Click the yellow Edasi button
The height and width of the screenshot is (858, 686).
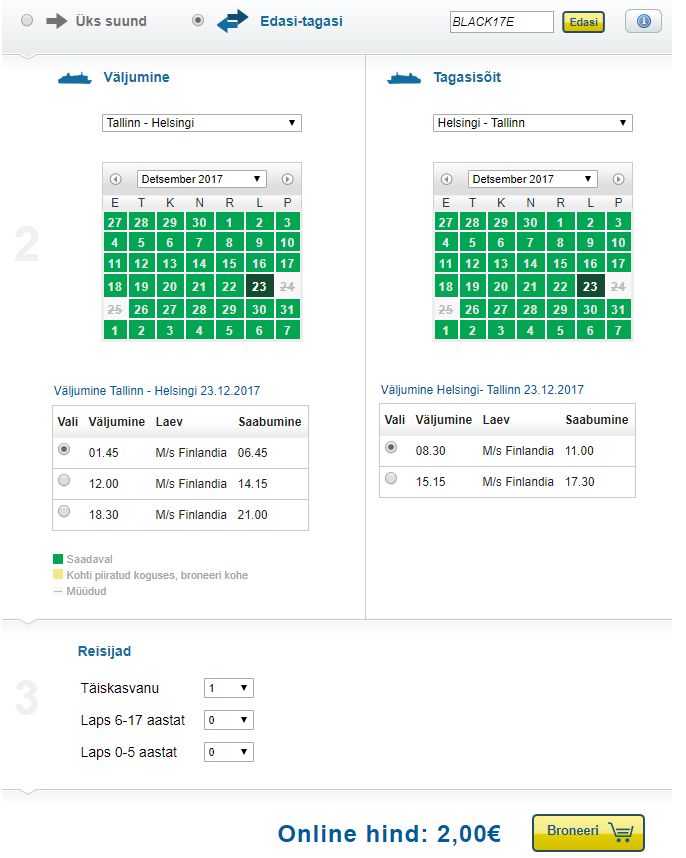click(583, 22)
